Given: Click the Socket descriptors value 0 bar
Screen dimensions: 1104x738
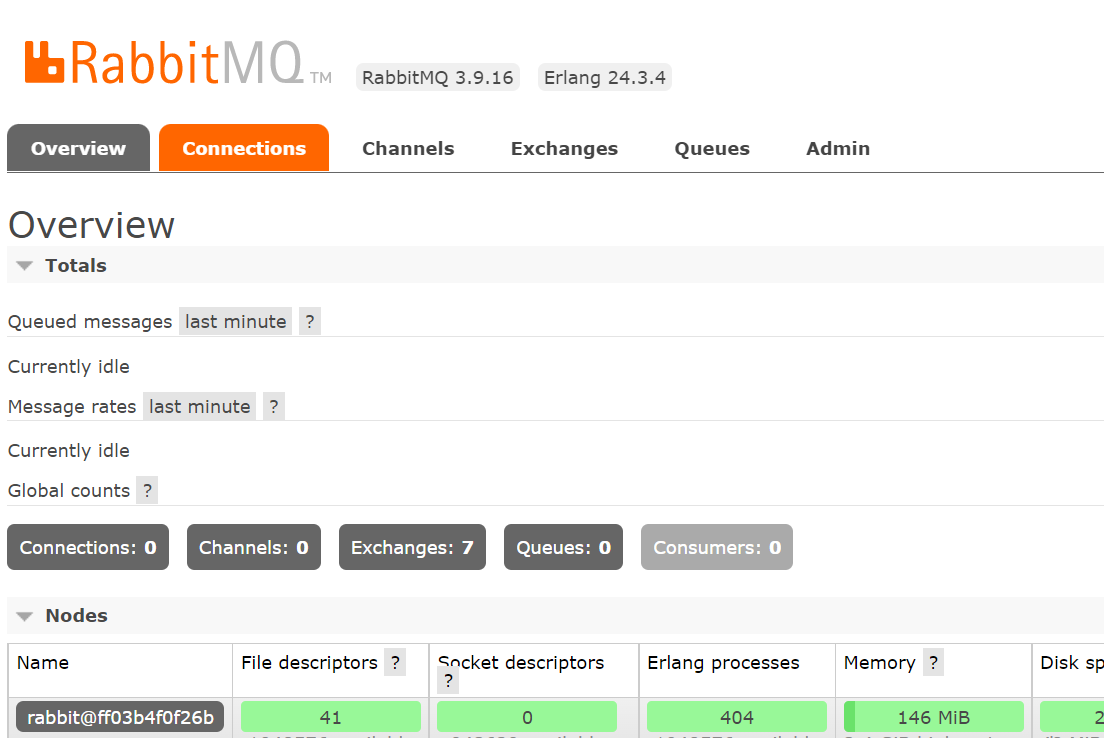Looking at the screenshot, I should coord(527,717).
